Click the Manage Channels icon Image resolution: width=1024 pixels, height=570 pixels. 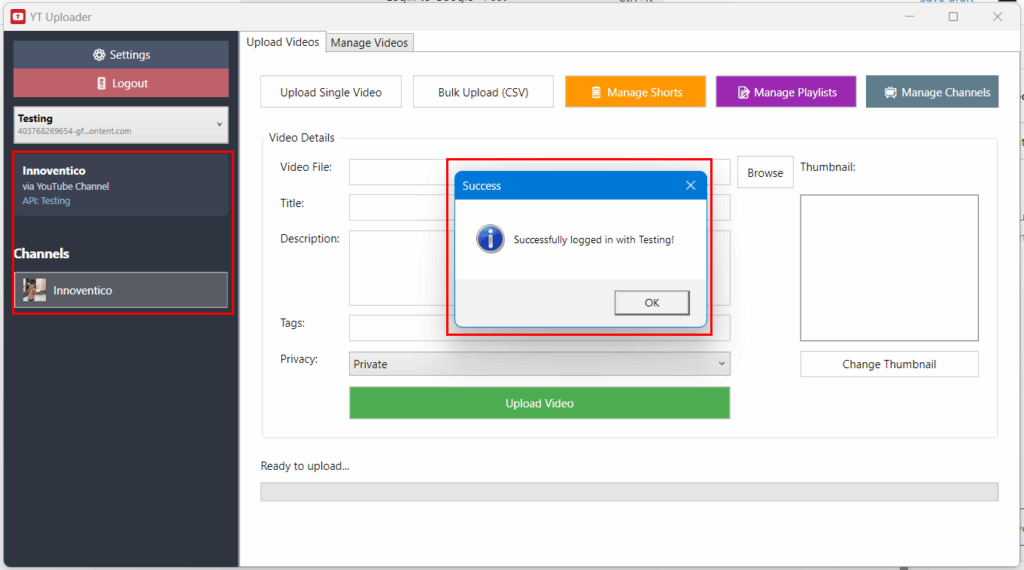(x=890, y=93)
